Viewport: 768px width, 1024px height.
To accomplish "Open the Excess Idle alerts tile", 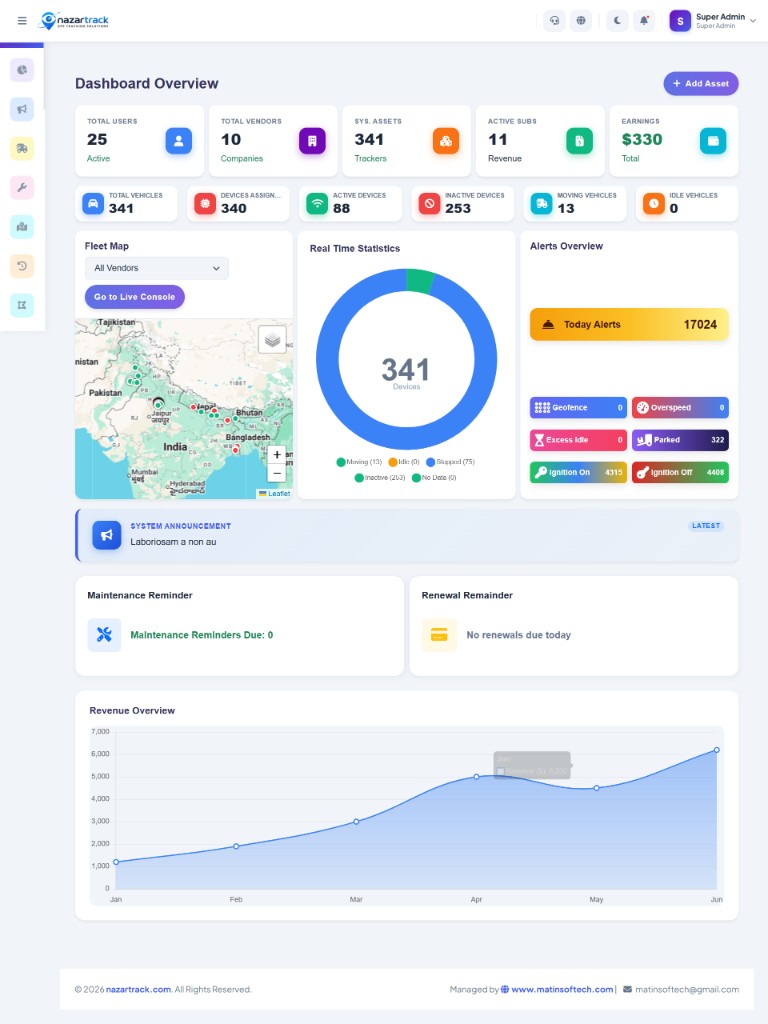I will tap(578, 440).
